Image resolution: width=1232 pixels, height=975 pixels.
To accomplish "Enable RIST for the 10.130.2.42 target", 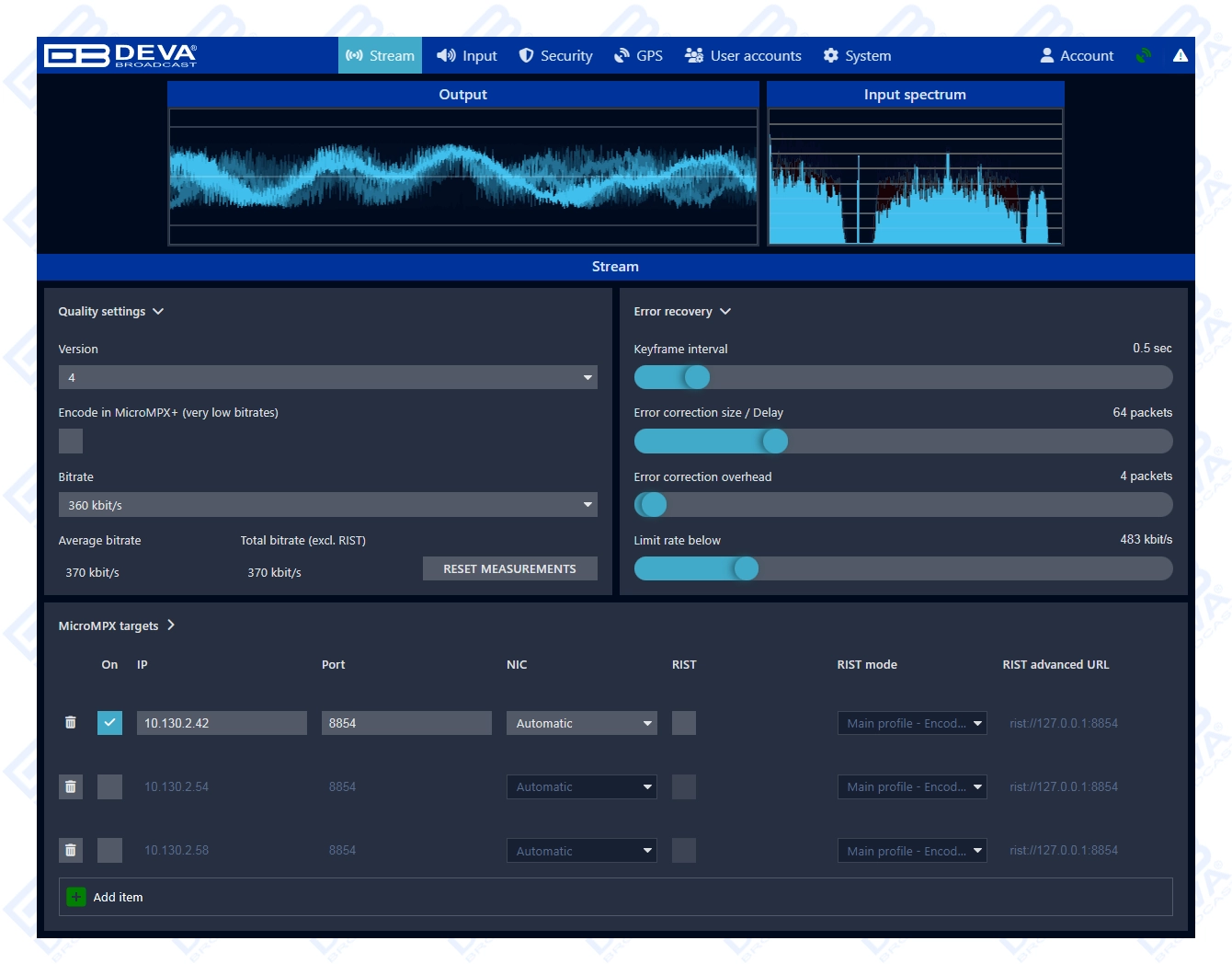I will click(683, 723).
